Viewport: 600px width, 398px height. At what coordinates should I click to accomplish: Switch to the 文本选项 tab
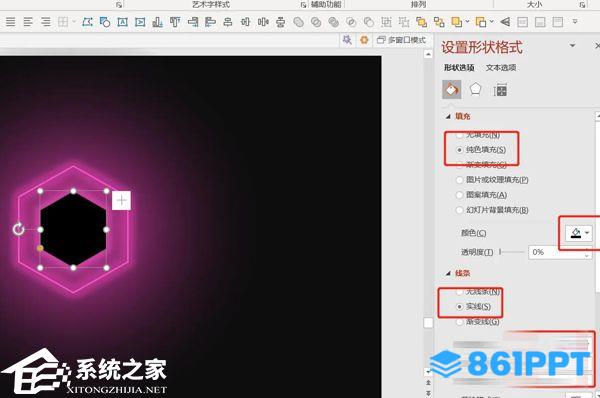[501, 68]
